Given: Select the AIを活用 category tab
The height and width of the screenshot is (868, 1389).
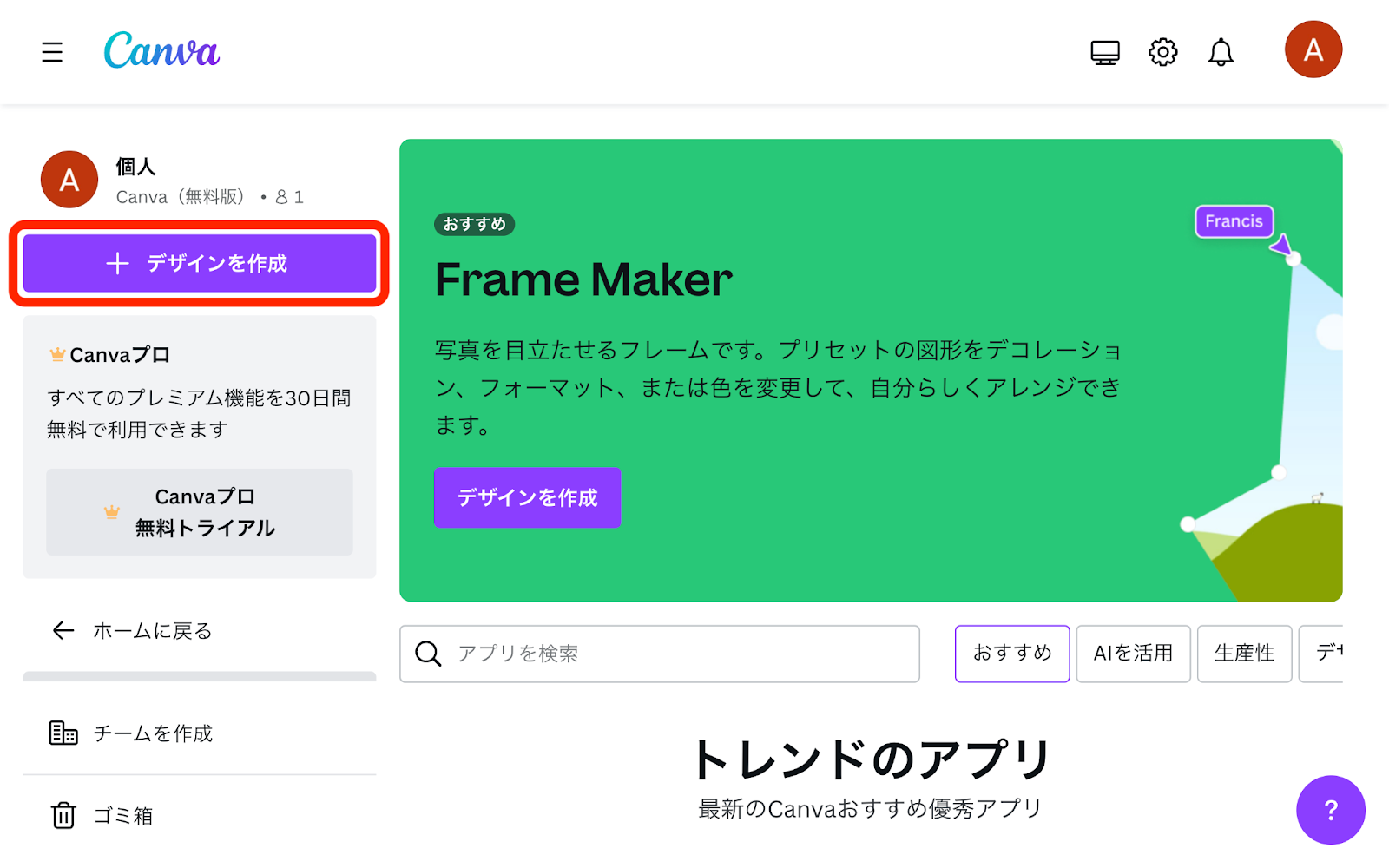Looking at the screenshot, I should pos(1133,654).
